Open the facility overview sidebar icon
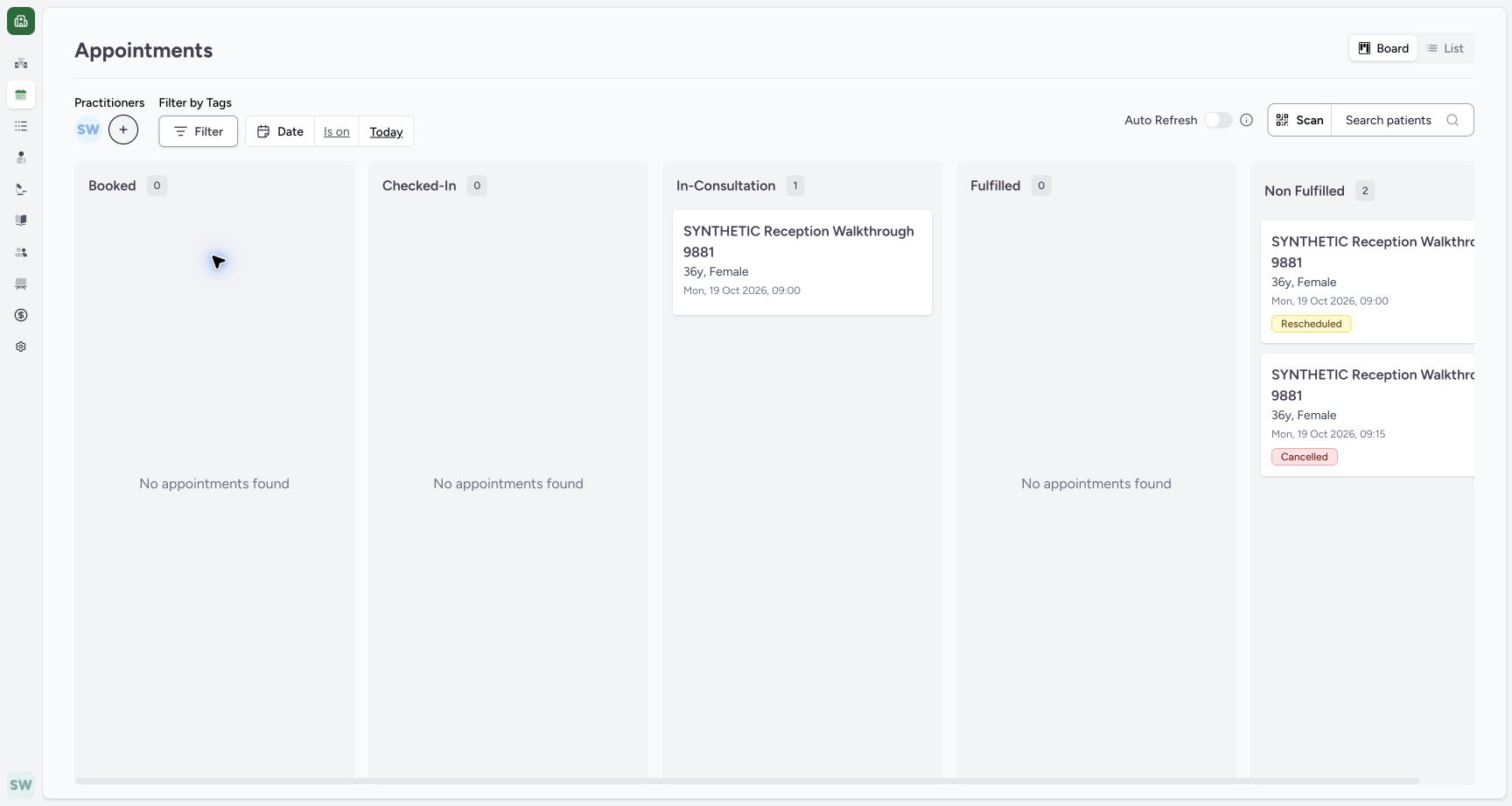Viewport: 1512px width, 806px height. pyautogui.click(x=21, y=63)
